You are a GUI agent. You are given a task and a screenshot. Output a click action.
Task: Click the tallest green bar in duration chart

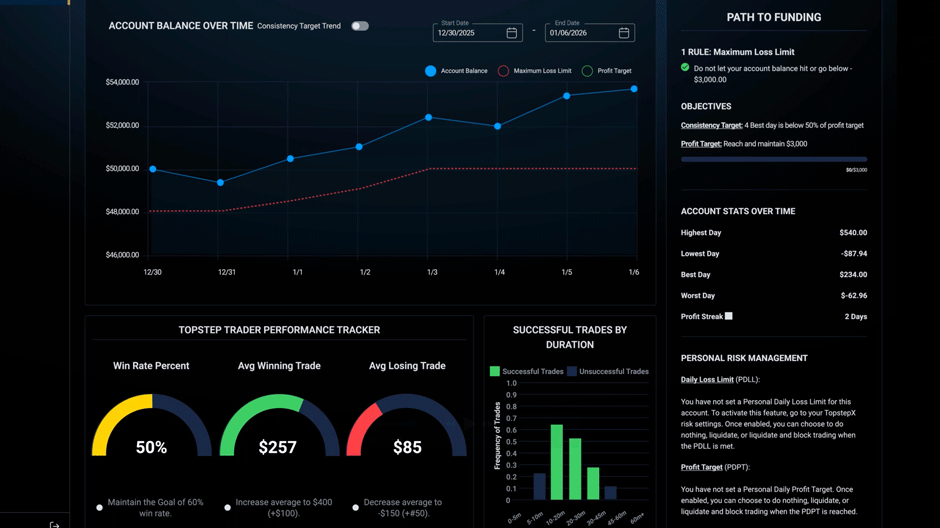[x=556, y=462]
